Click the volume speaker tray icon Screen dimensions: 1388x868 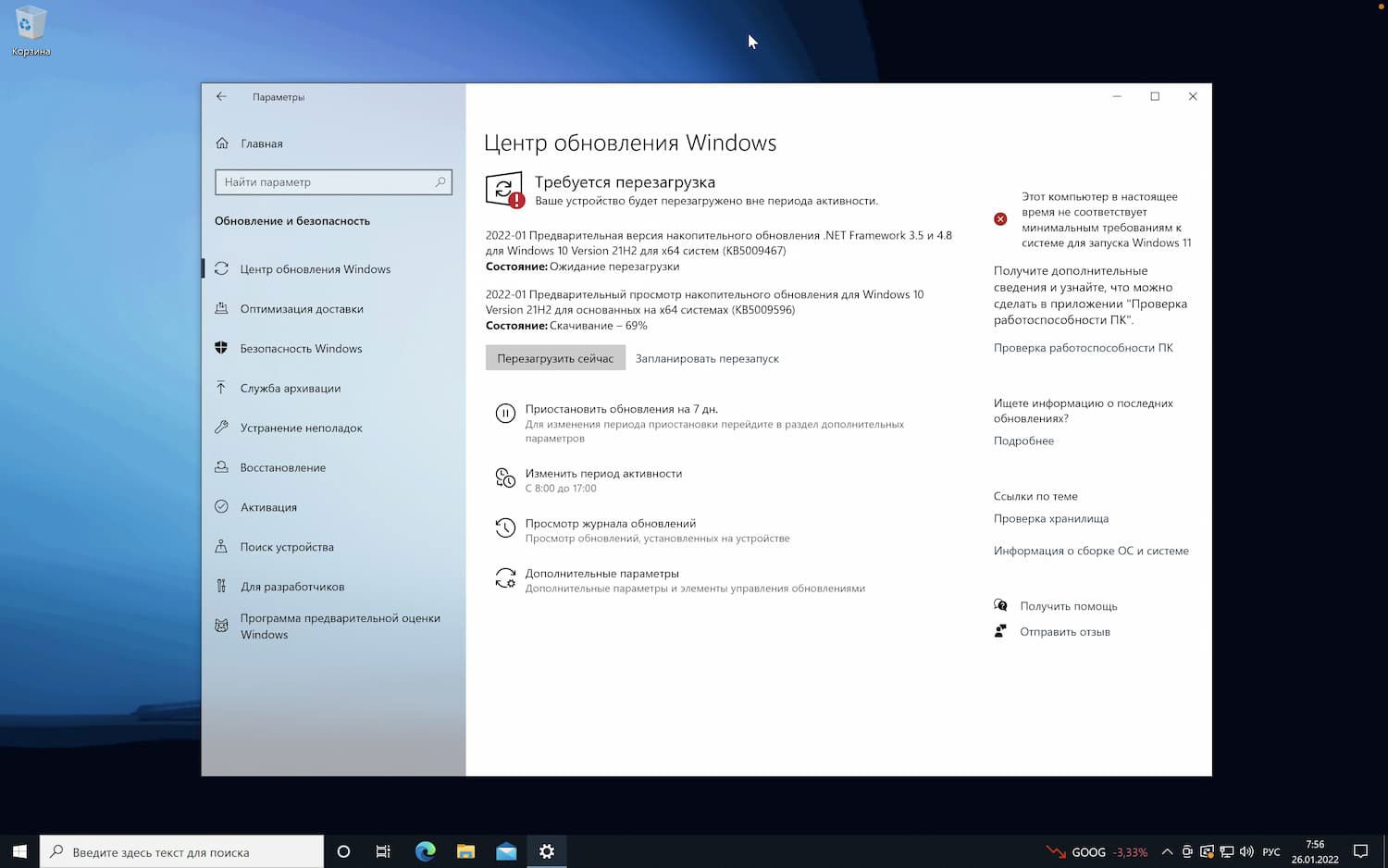pos(1246,852)
